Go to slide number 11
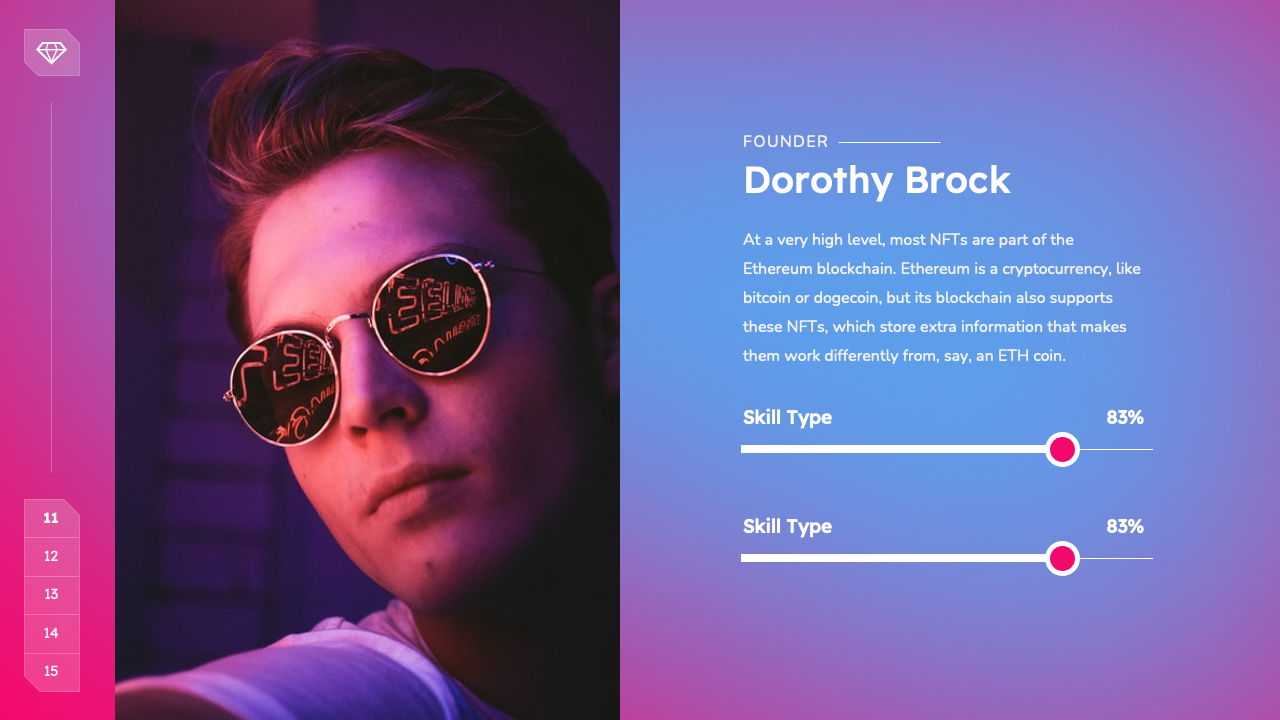1280x720 pixels. tap(51, 518)
